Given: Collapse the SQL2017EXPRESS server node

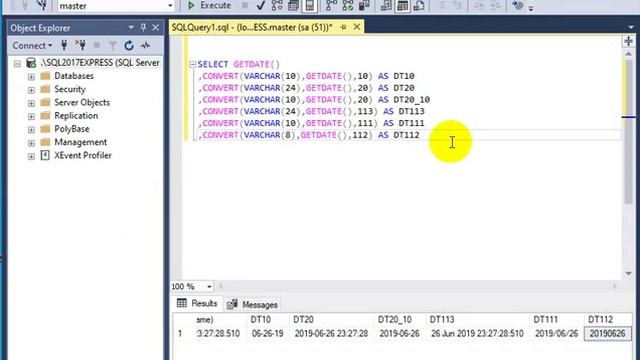Looking at the screenshot, I should (x=18, y=64).
